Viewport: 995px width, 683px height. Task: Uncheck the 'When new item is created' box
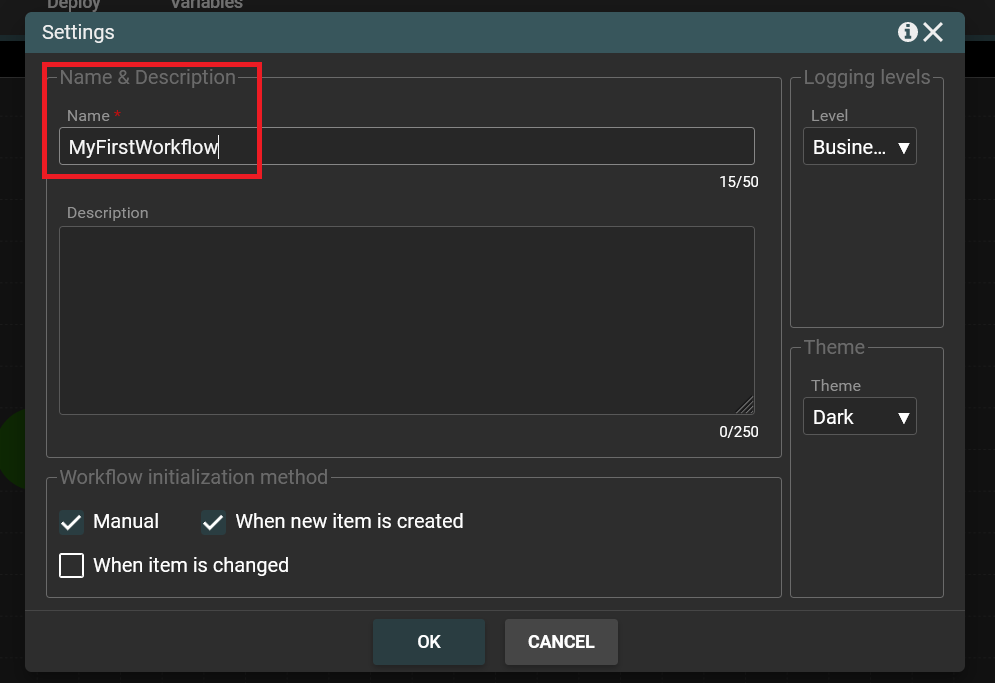(213, 522)
